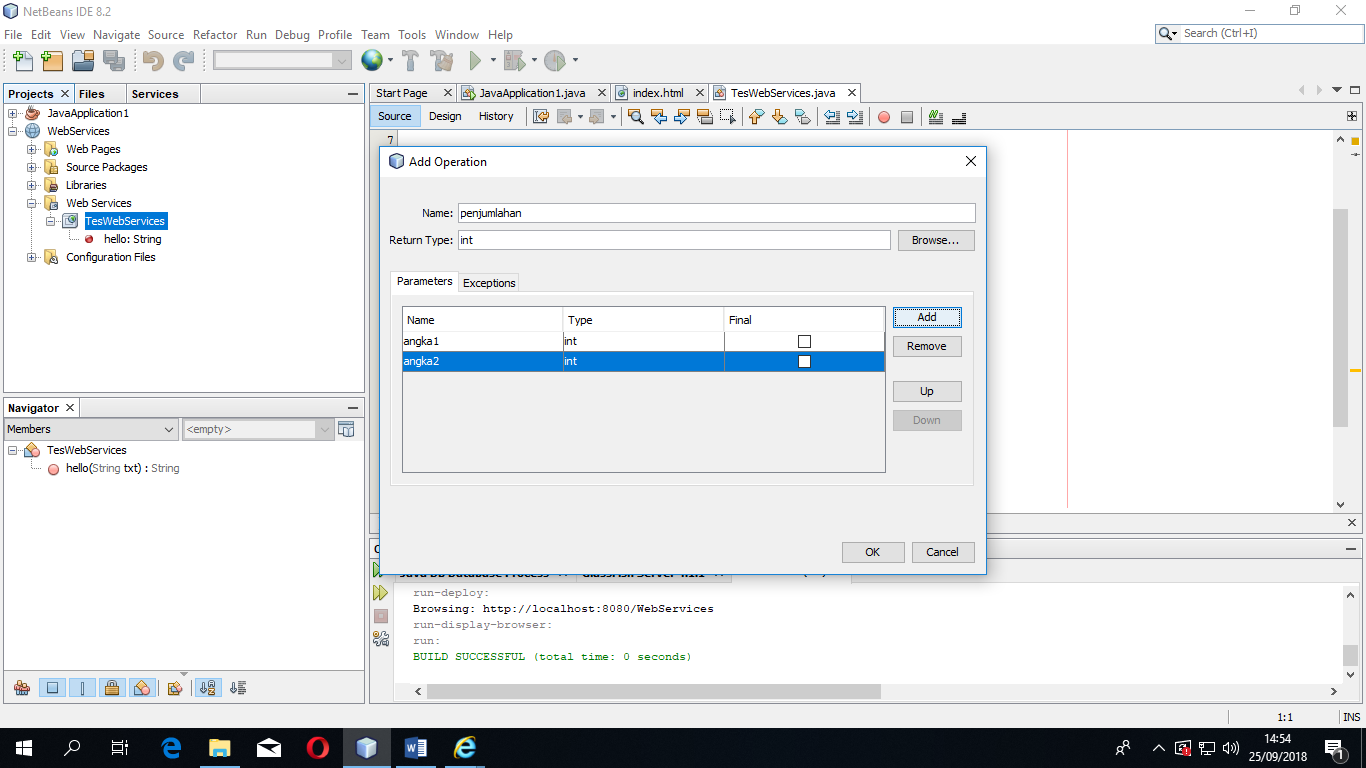The width and height of the screenshot is (1366, 768).
Task: Open the Members dropdown in Navigator
Action: [91, 429]
